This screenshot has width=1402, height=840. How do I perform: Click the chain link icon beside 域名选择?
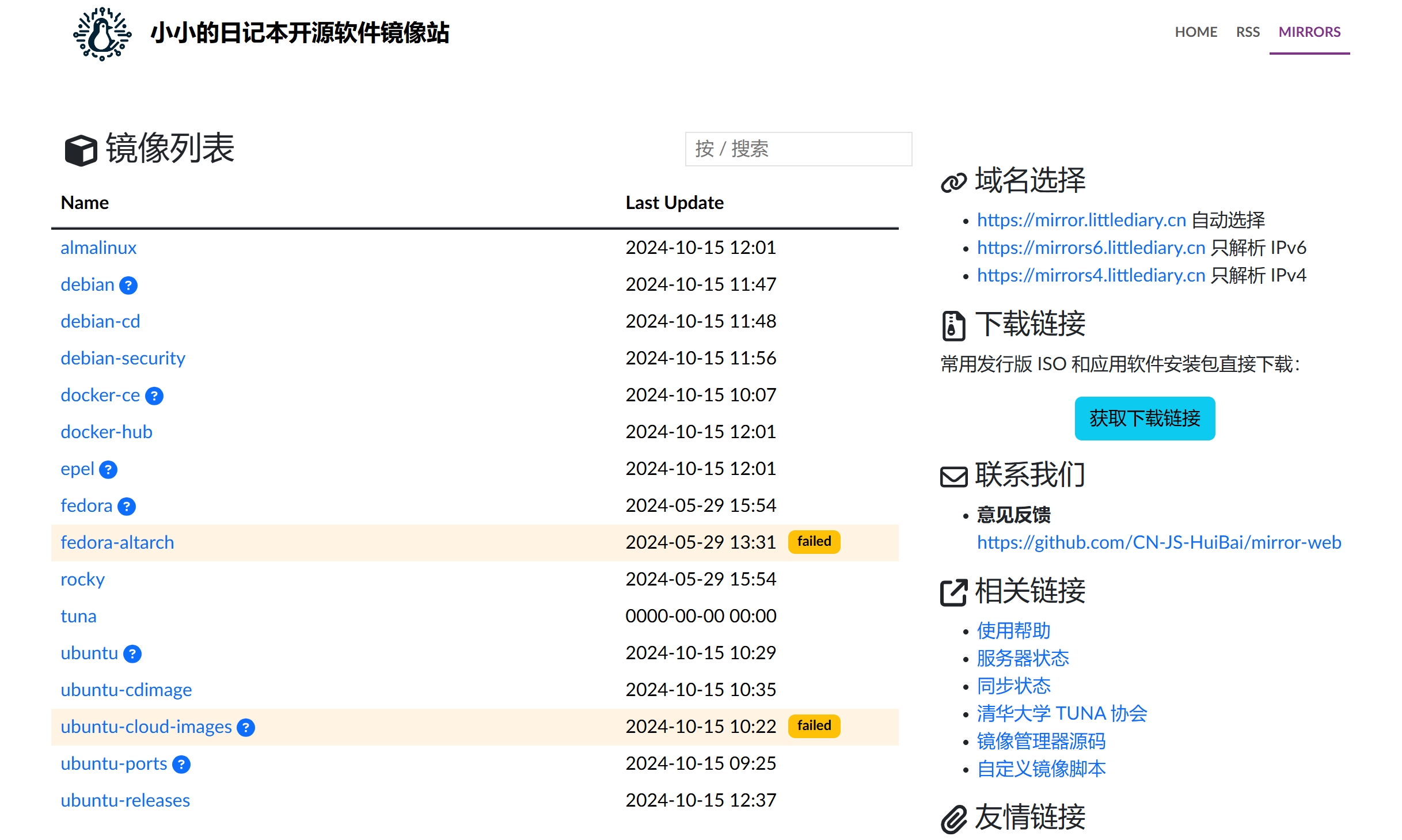[953, 183]
